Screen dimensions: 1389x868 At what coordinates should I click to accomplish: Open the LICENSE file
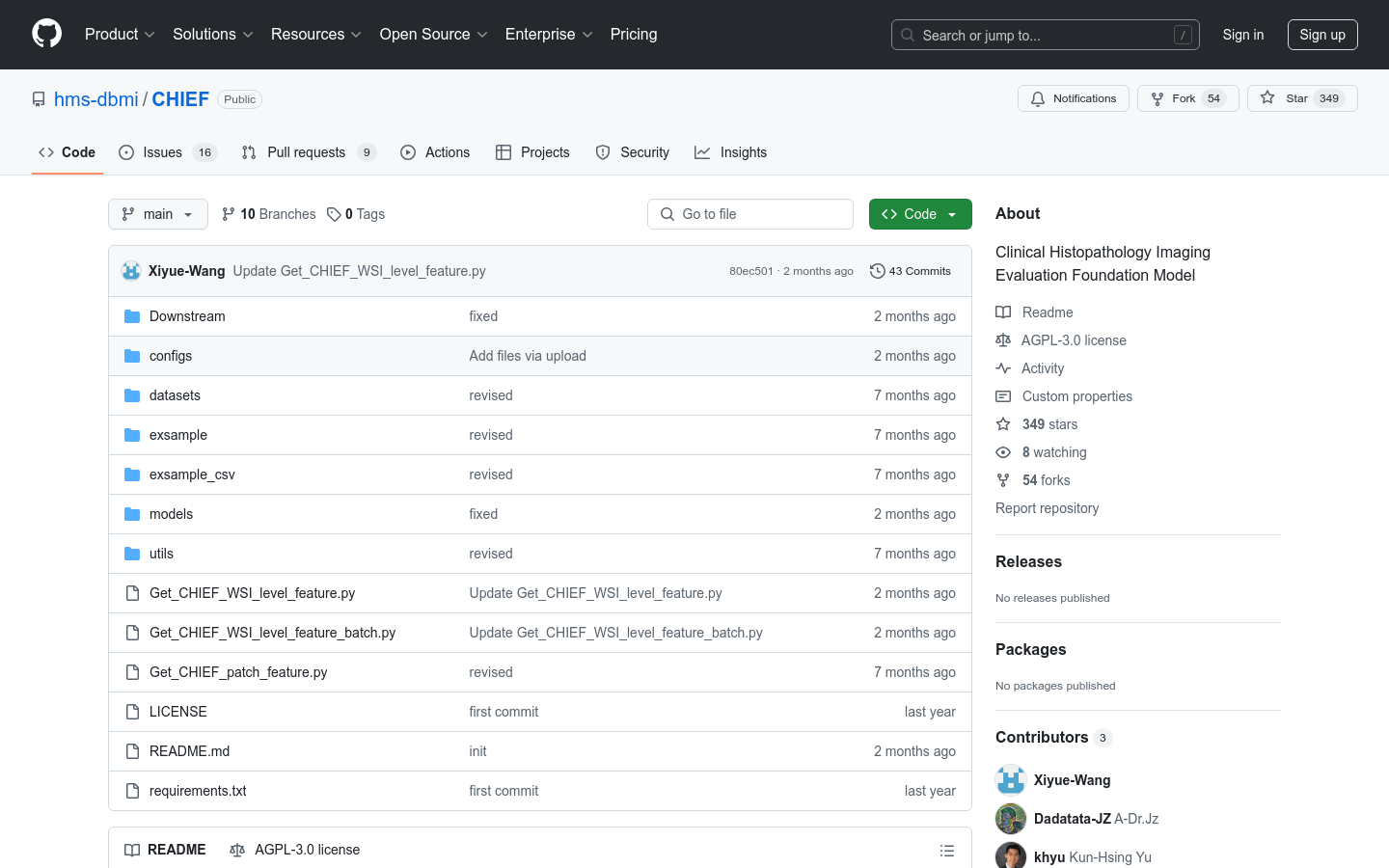tap(177, 712)
